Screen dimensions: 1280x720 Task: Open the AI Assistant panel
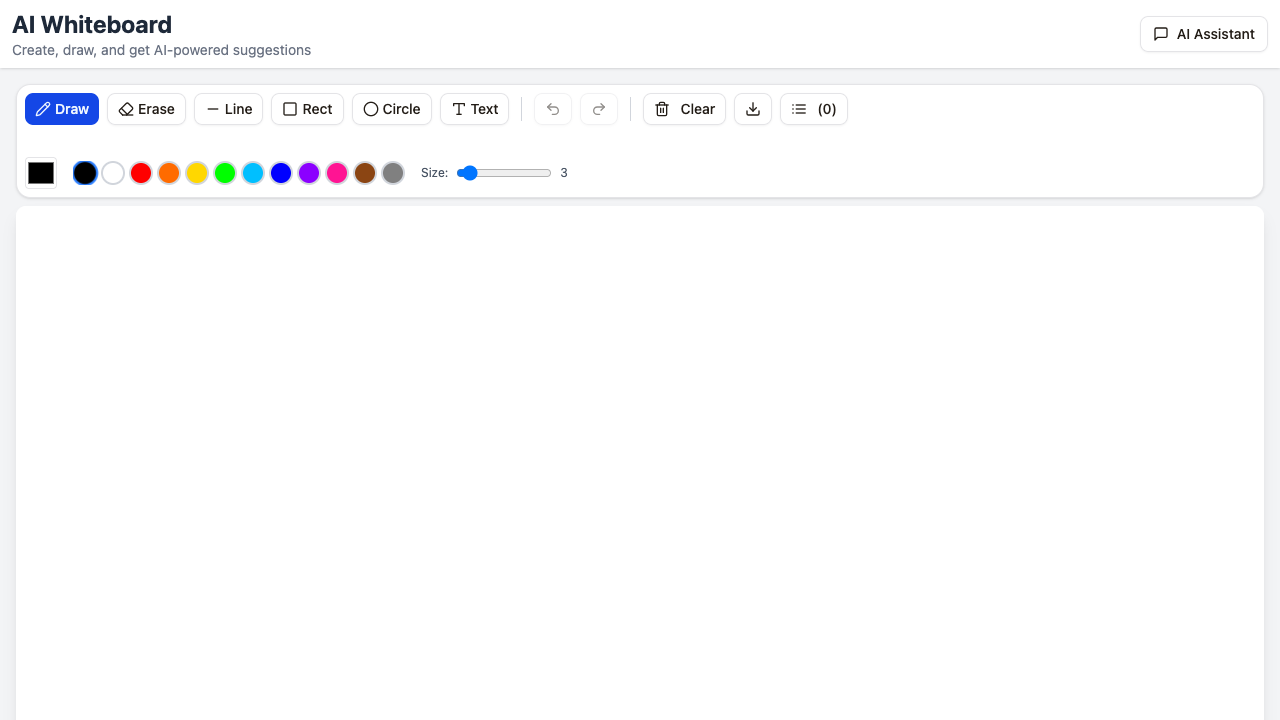1203,34
